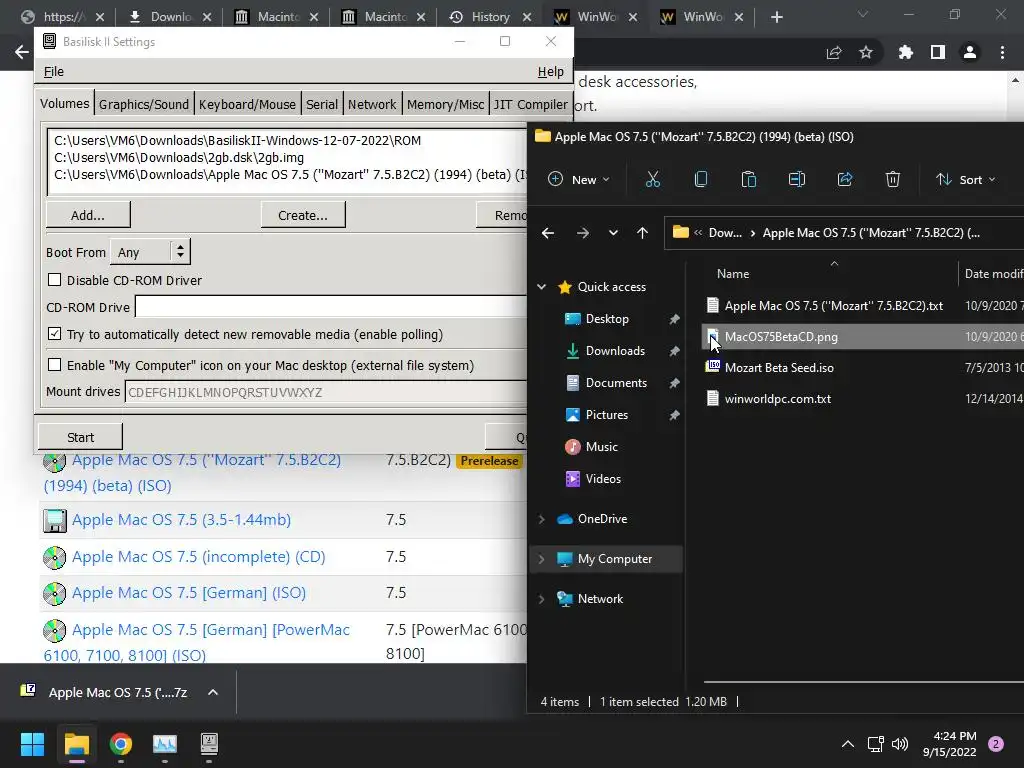Open Apple Mac OS 7.5 [German] (ISO) link
The height and width of the screenshot is (768, 1024).
click(189, 593)
